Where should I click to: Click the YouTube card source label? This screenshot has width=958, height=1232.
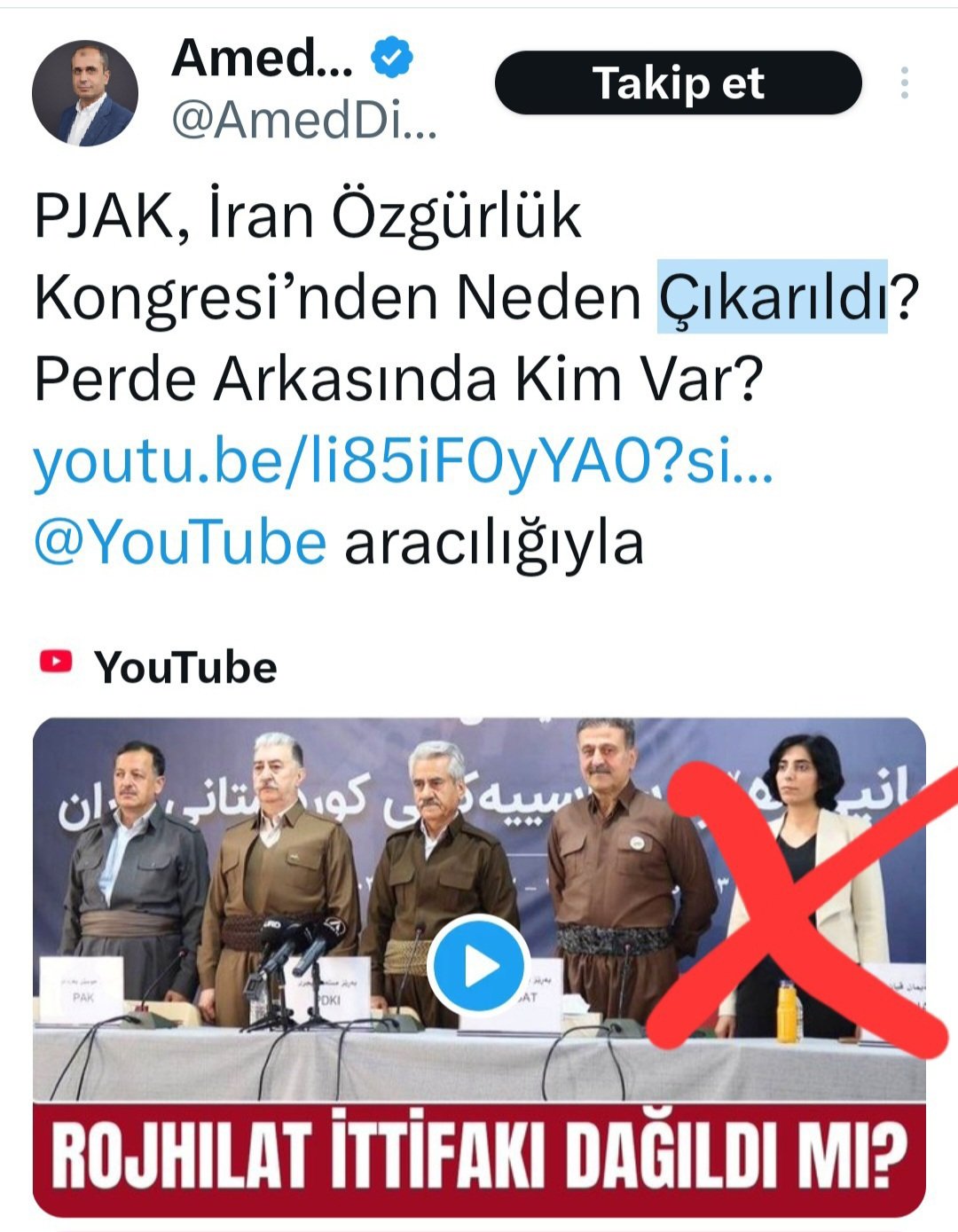click(x=185, y=666)
